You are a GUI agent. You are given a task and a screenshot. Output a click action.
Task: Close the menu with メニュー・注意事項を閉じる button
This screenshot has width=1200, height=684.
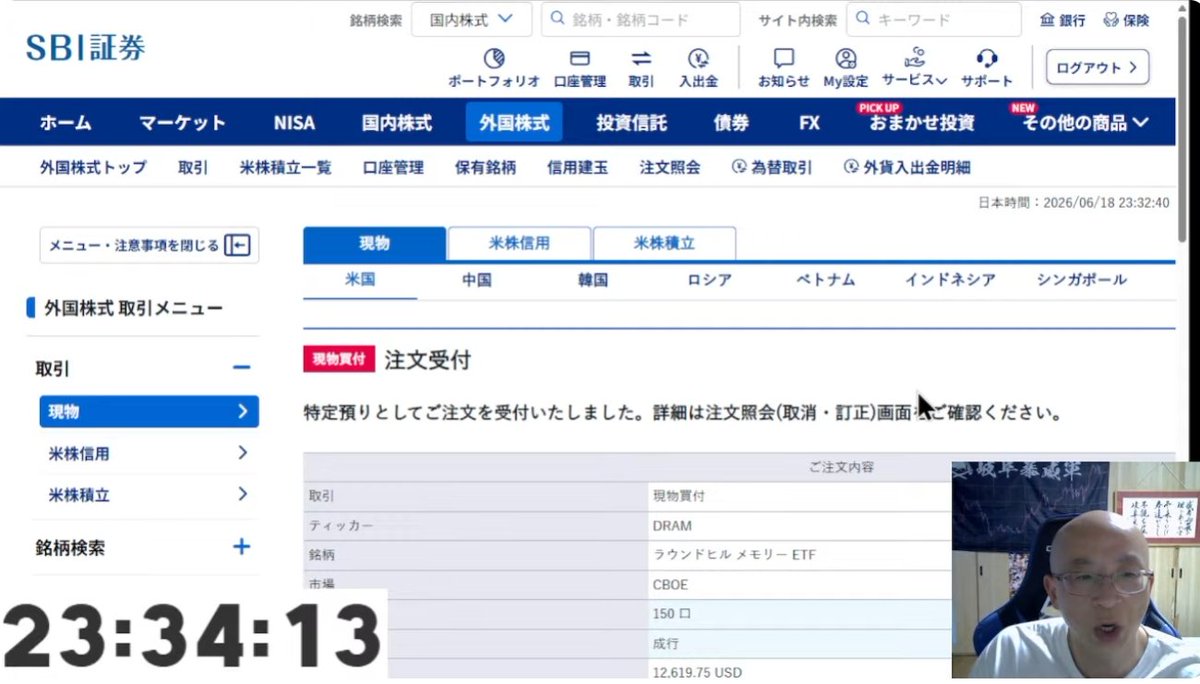(x=149, y=245)
